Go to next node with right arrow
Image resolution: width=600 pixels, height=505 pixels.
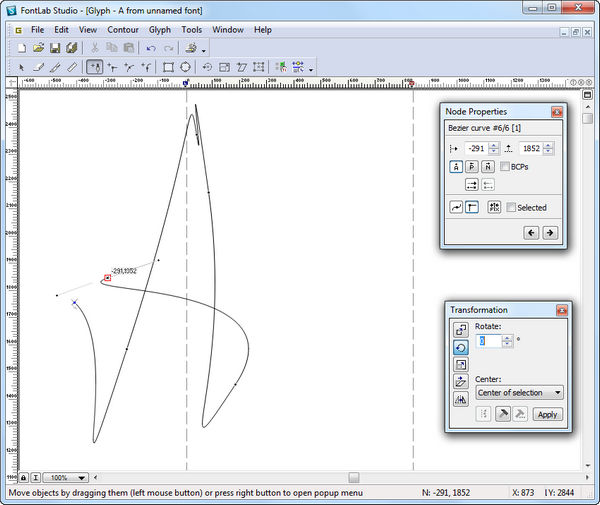click(549, 232)
